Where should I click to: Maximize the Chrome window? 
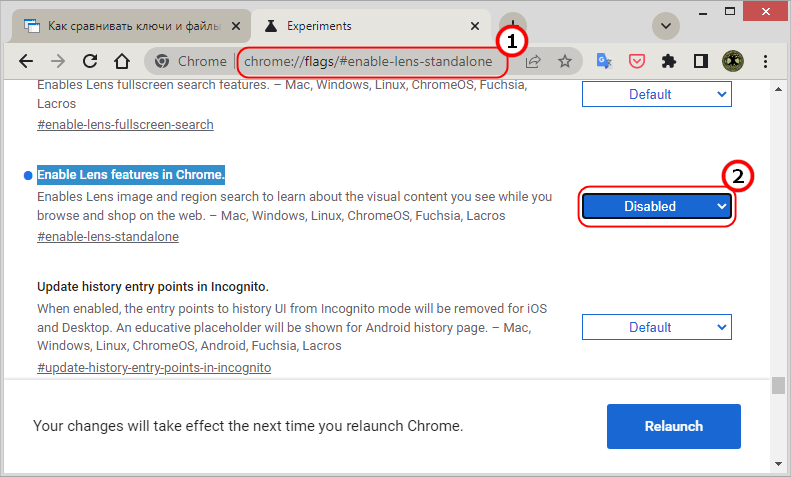point(729,11)
